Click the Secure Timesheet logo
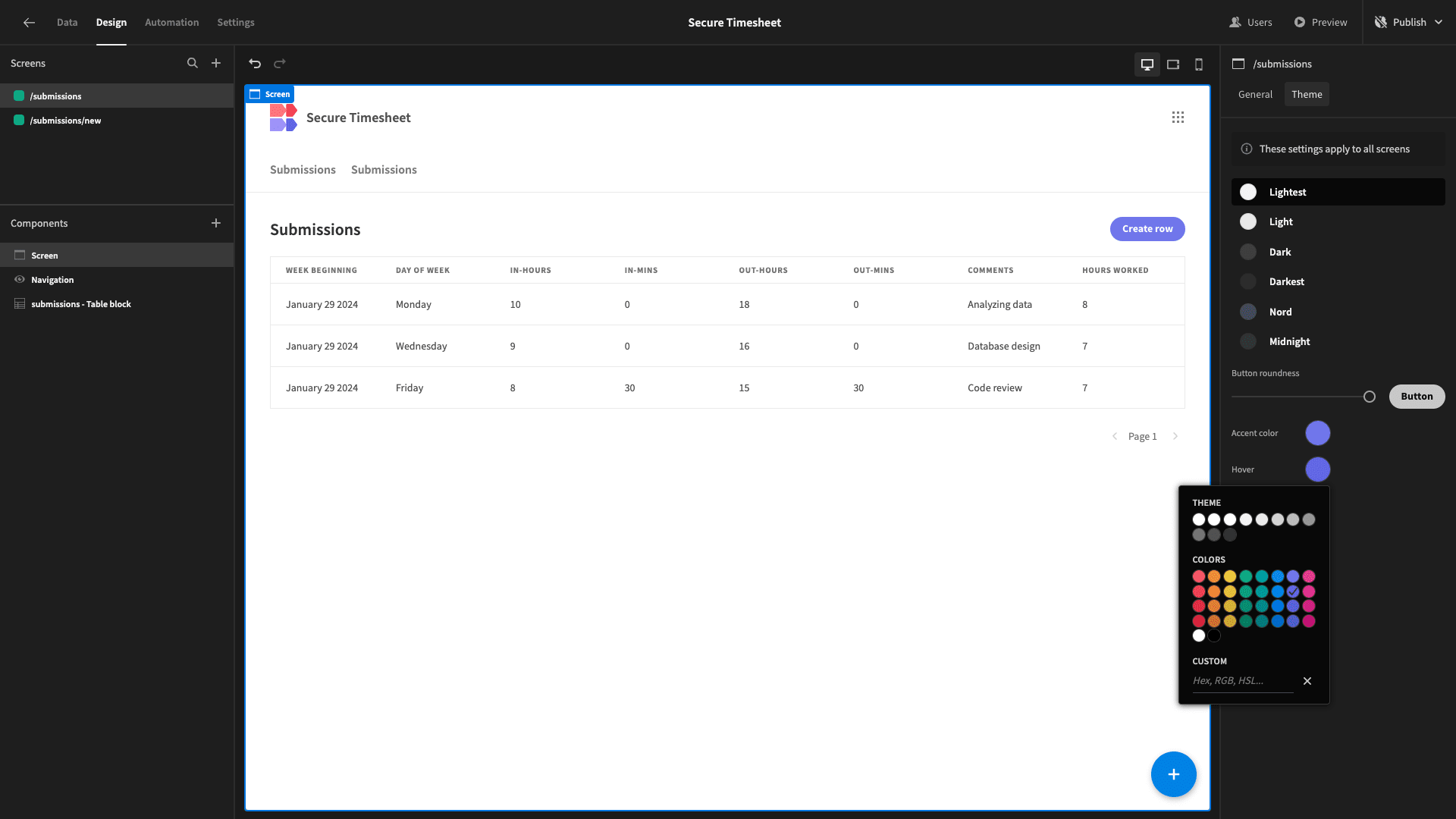The image size is (1456, 819). click(x=283, y=118)
